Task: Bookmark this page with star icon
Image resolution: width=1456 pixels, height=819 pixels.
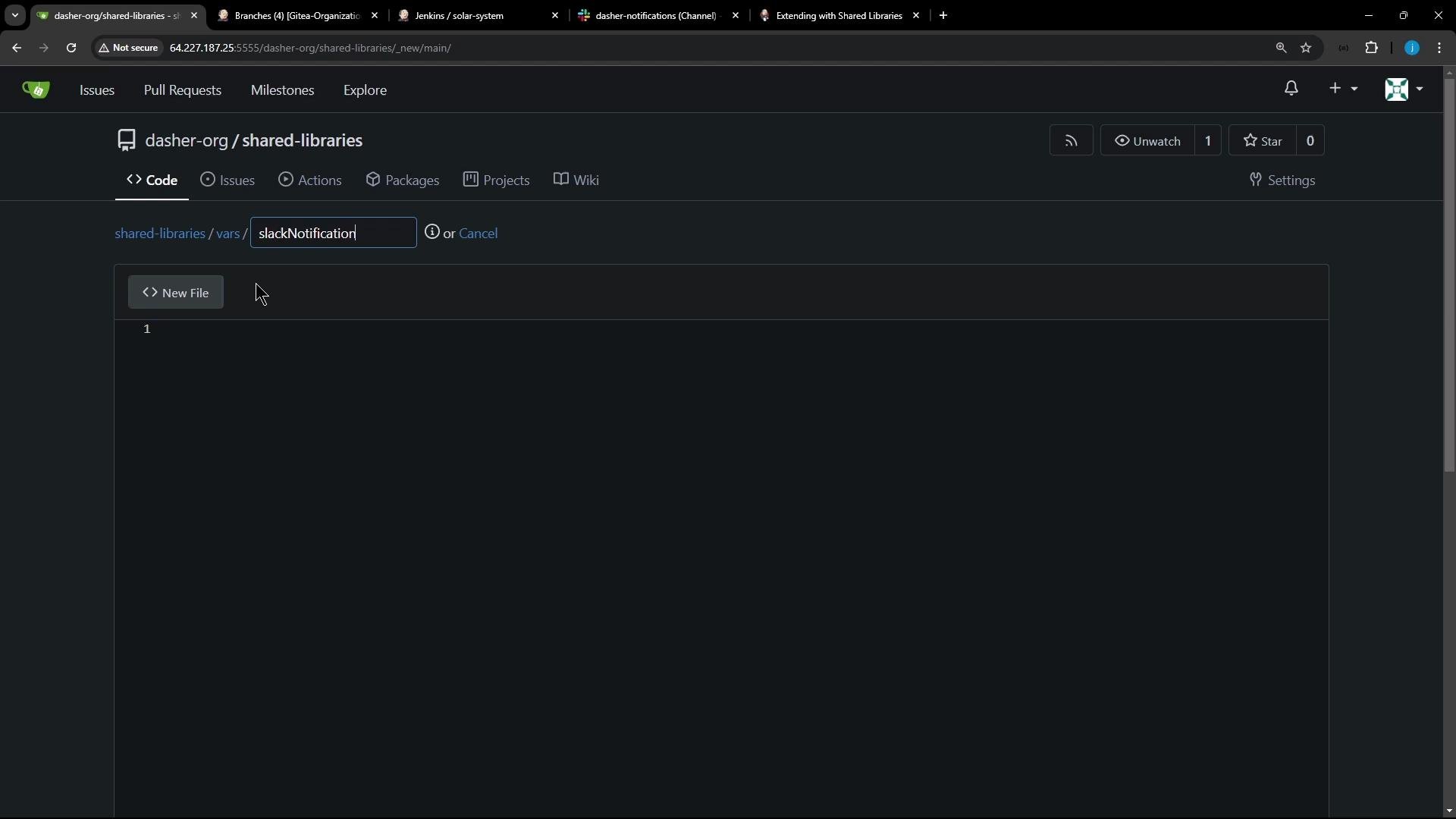Action: tap(1306, 48)
